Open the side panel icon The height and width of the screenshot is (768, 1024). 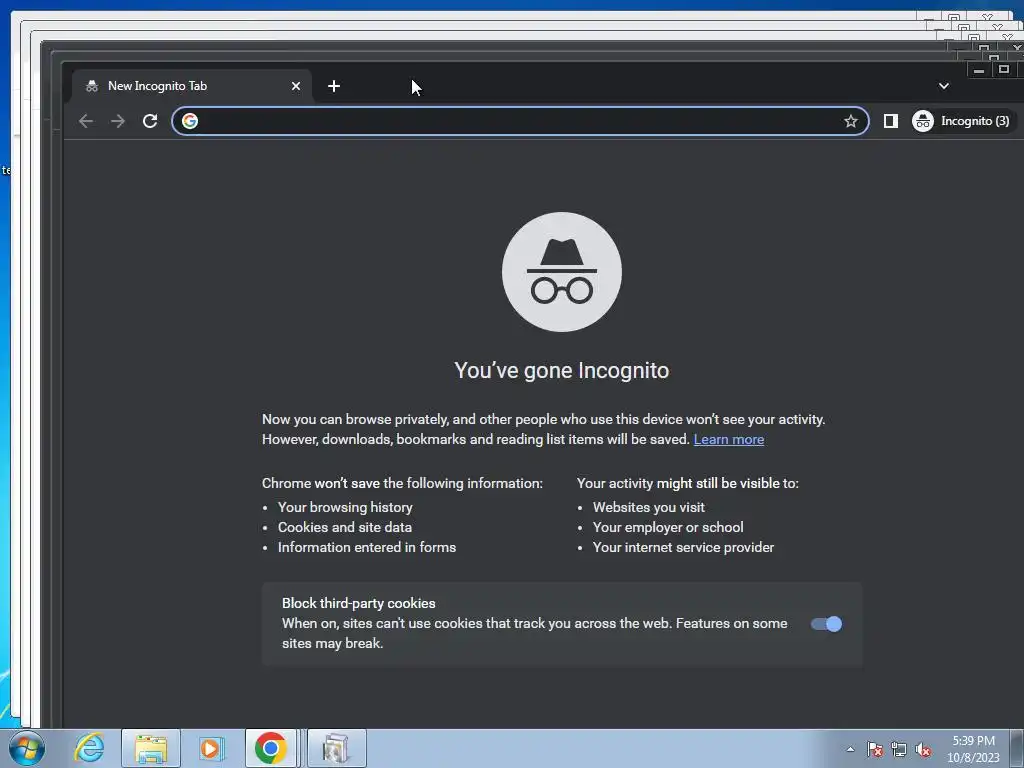coord(891,121)
